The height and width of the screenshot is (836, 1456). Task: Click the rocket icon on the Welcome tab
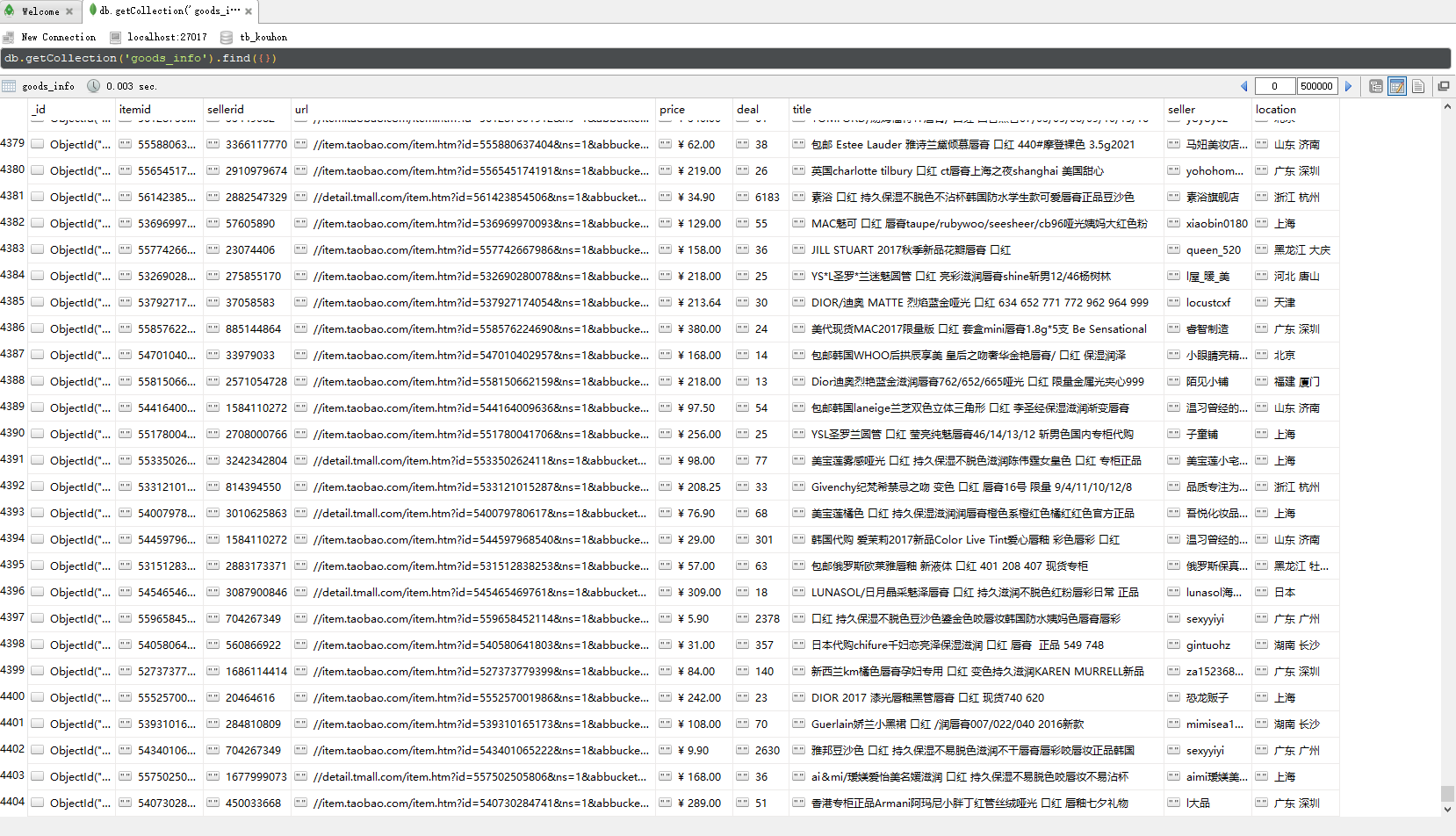click(9, 11)
